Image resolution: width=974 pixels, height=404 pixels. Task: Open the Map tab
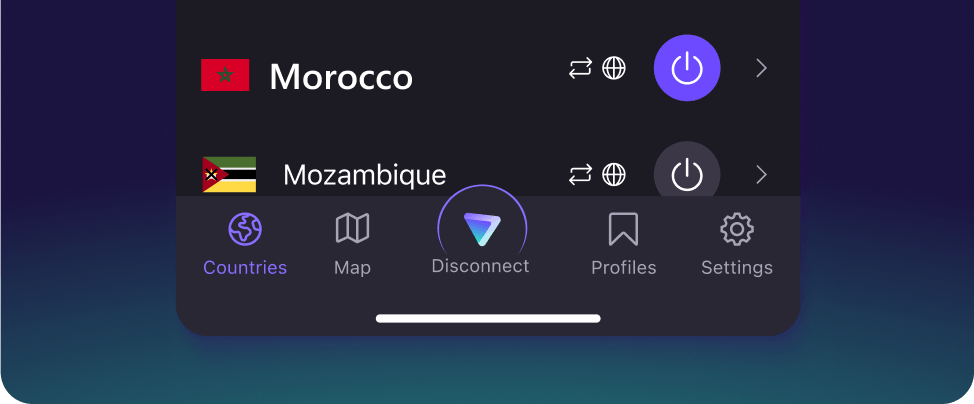click(x=352, y=244)
